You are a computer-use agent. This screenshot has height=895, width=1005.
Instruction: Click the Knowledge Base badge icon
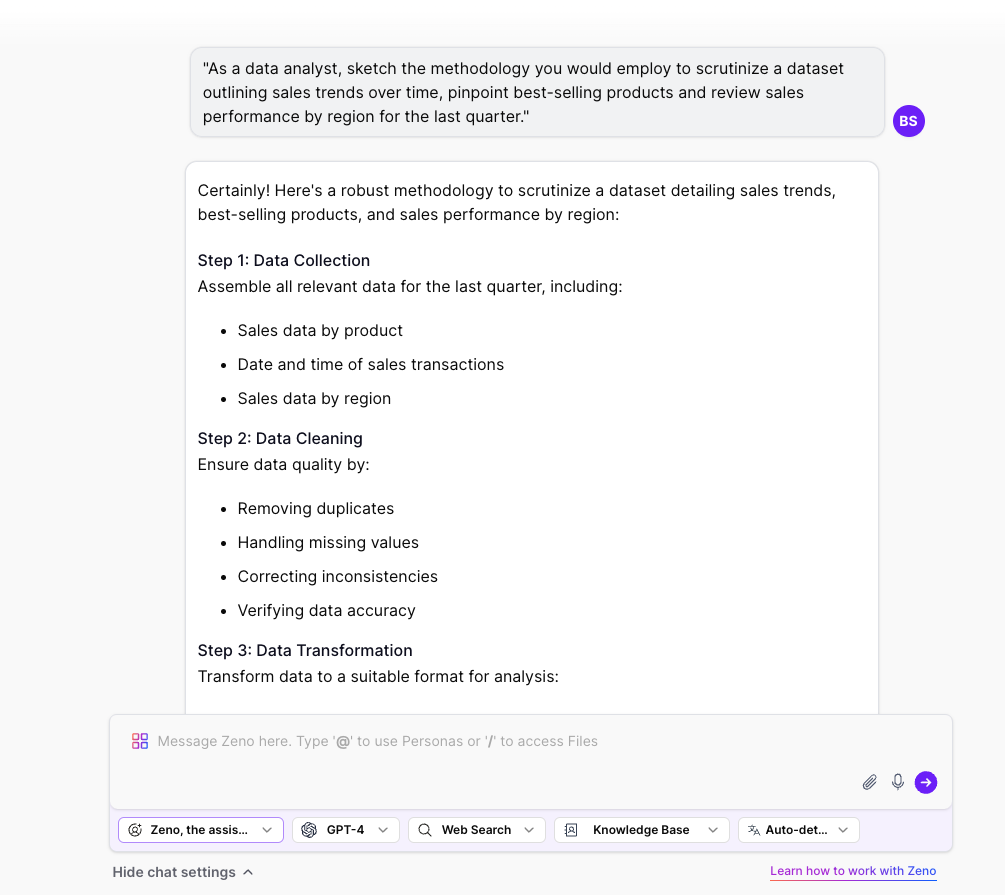(570, 829)
